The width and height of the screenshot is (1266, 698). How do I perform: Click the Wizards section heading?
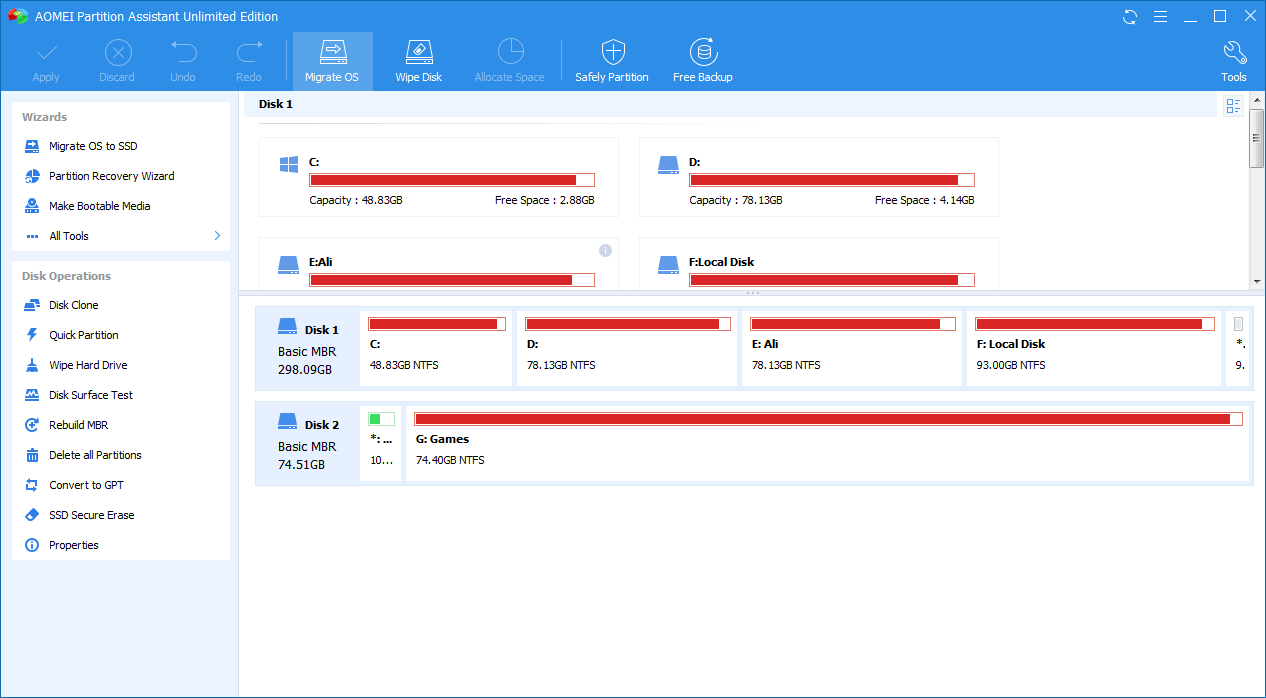pyautogui.click(x=45, y=117)
